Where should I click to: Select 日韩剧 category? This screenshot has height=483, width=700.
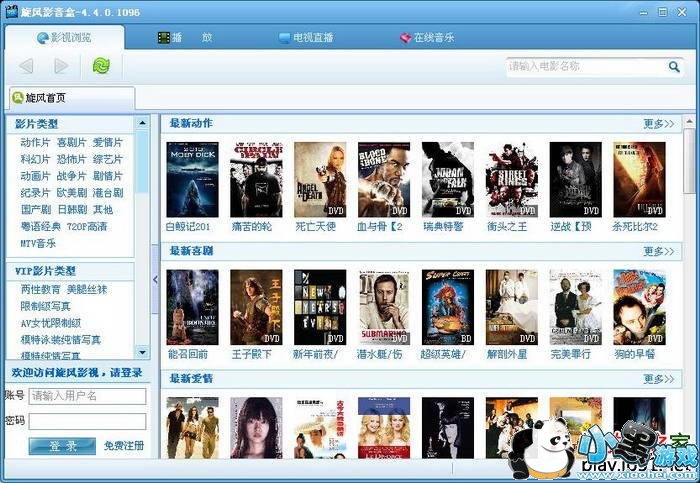pos(72,209)
